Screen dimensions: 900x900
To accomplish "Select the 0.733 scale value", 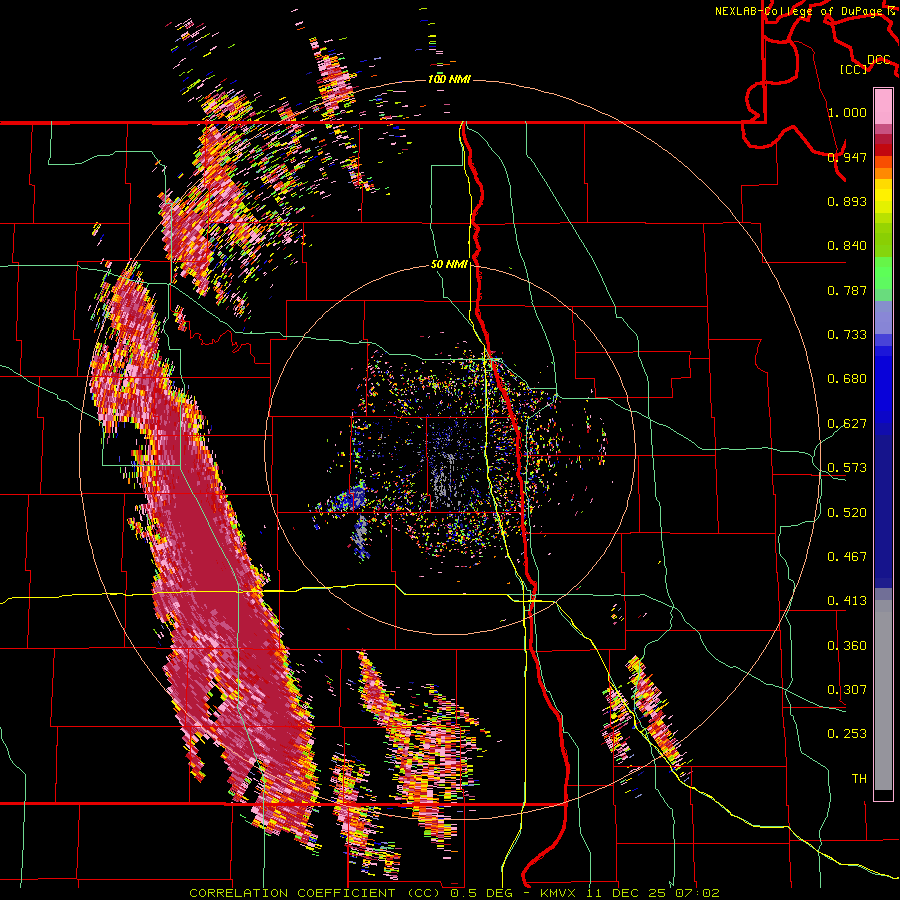I will click(847, 334).
